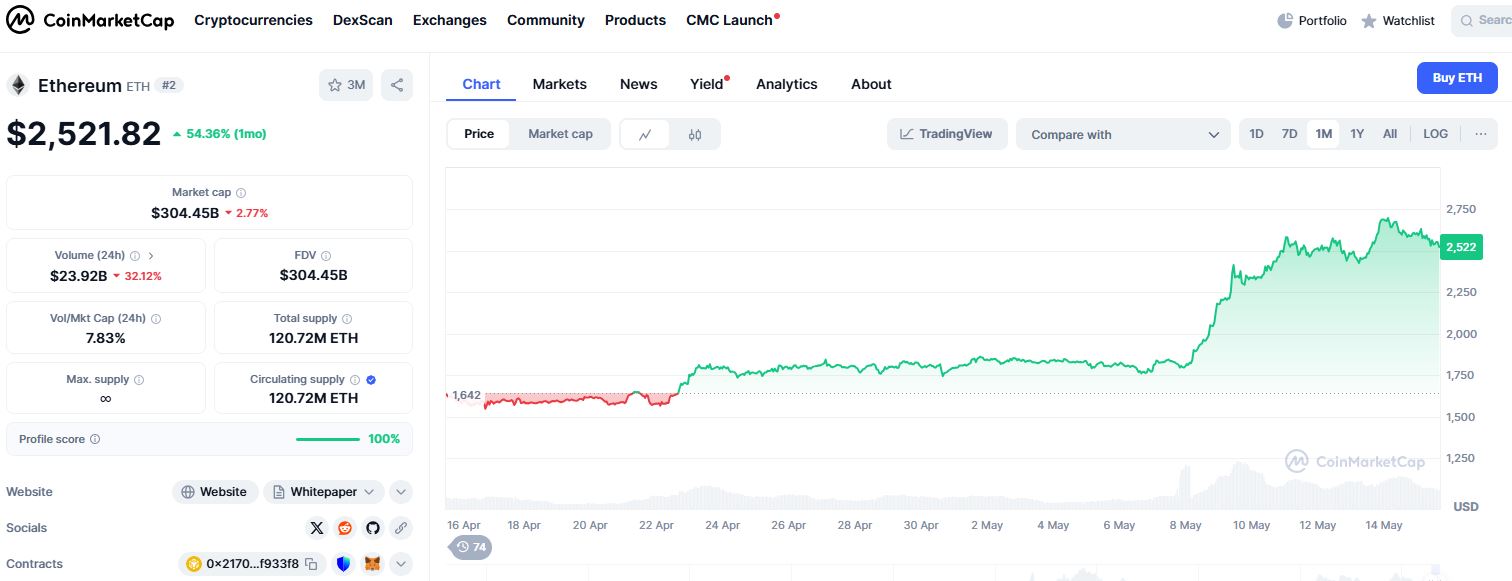
Task: Open the Portfolio pie chart link
Action: pos(1312,20)
